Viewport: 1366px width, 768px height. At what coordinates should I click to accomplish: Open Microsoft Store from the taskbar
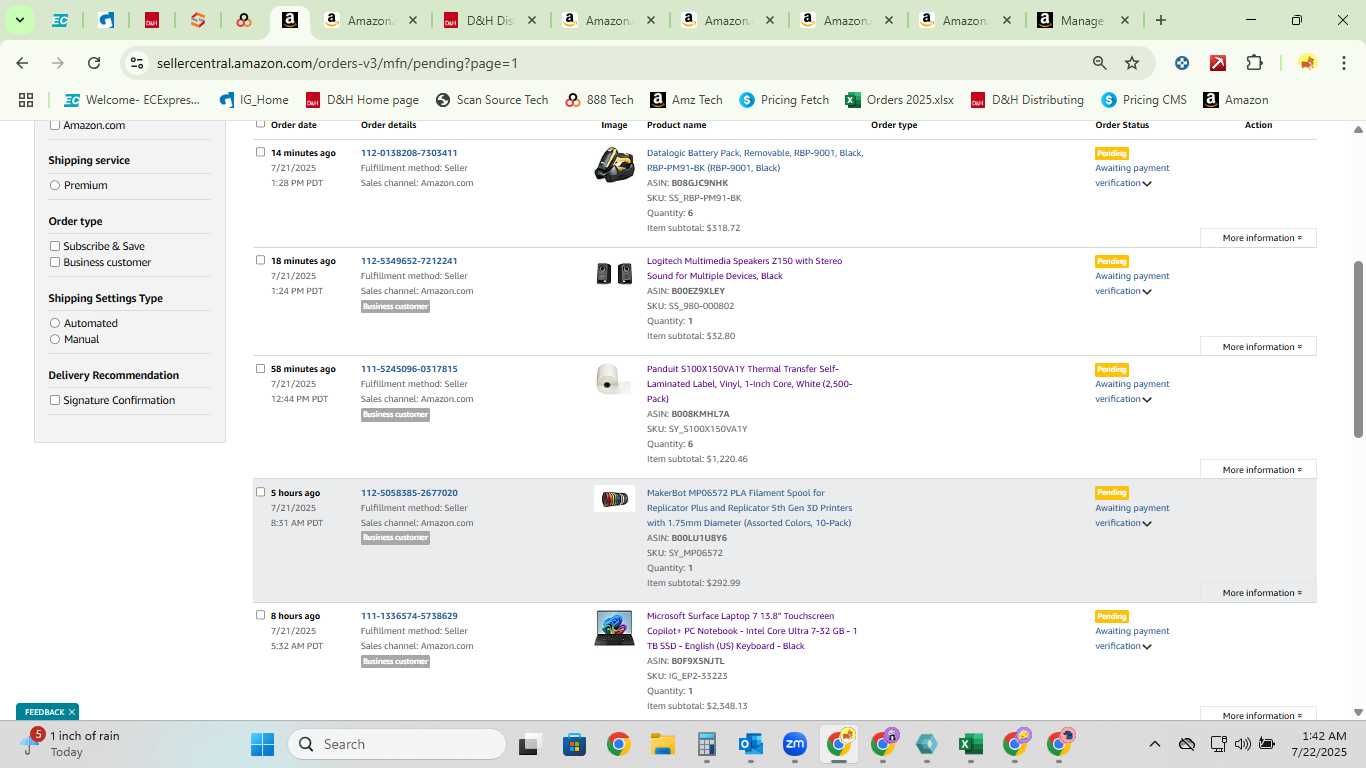point(574,744)
